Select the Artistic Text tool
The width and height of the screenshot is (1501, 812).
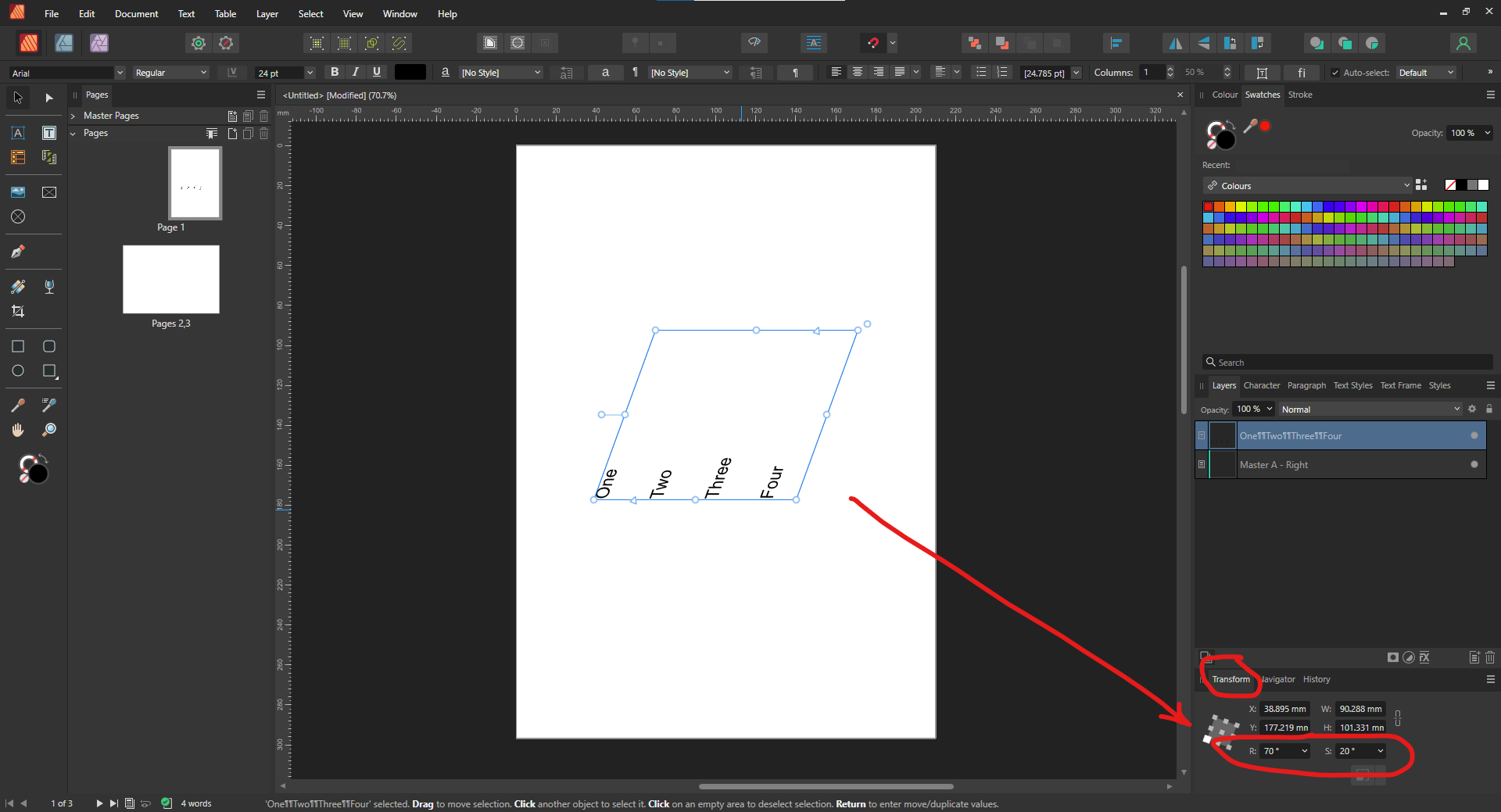(x=18, y=133)
